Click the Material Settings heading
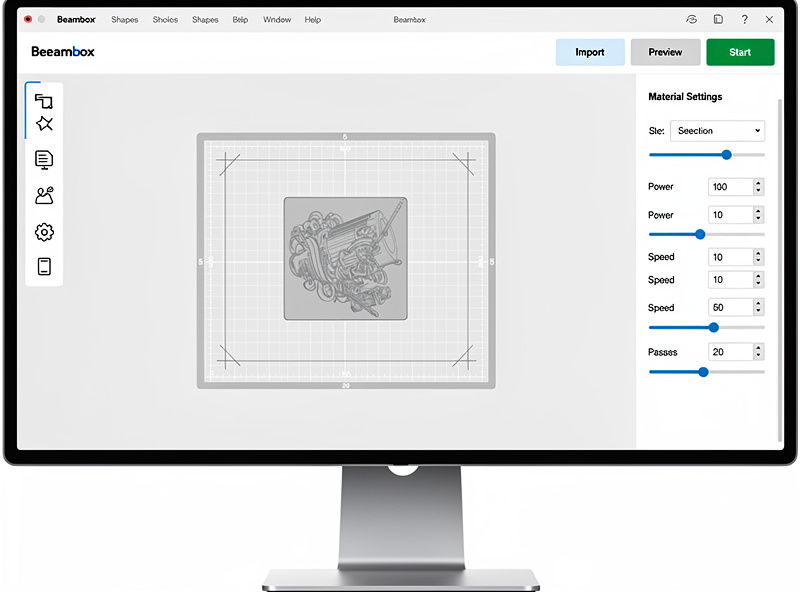Viewport: 800px width, 592px height. coord(685,96)
